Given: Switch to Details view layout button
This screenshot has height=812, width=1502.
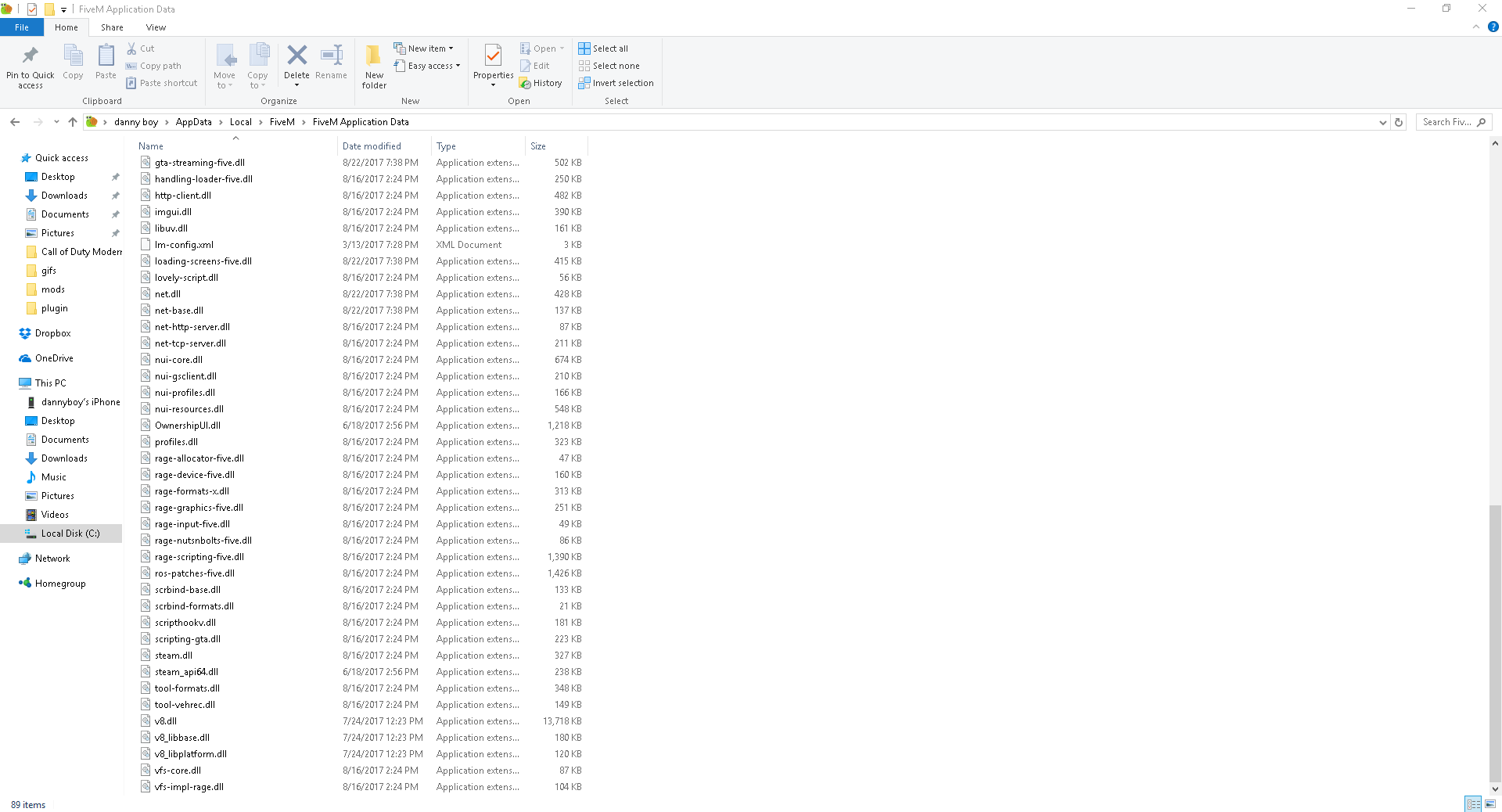Looking at the screenshot, I should coord(1473,804).
